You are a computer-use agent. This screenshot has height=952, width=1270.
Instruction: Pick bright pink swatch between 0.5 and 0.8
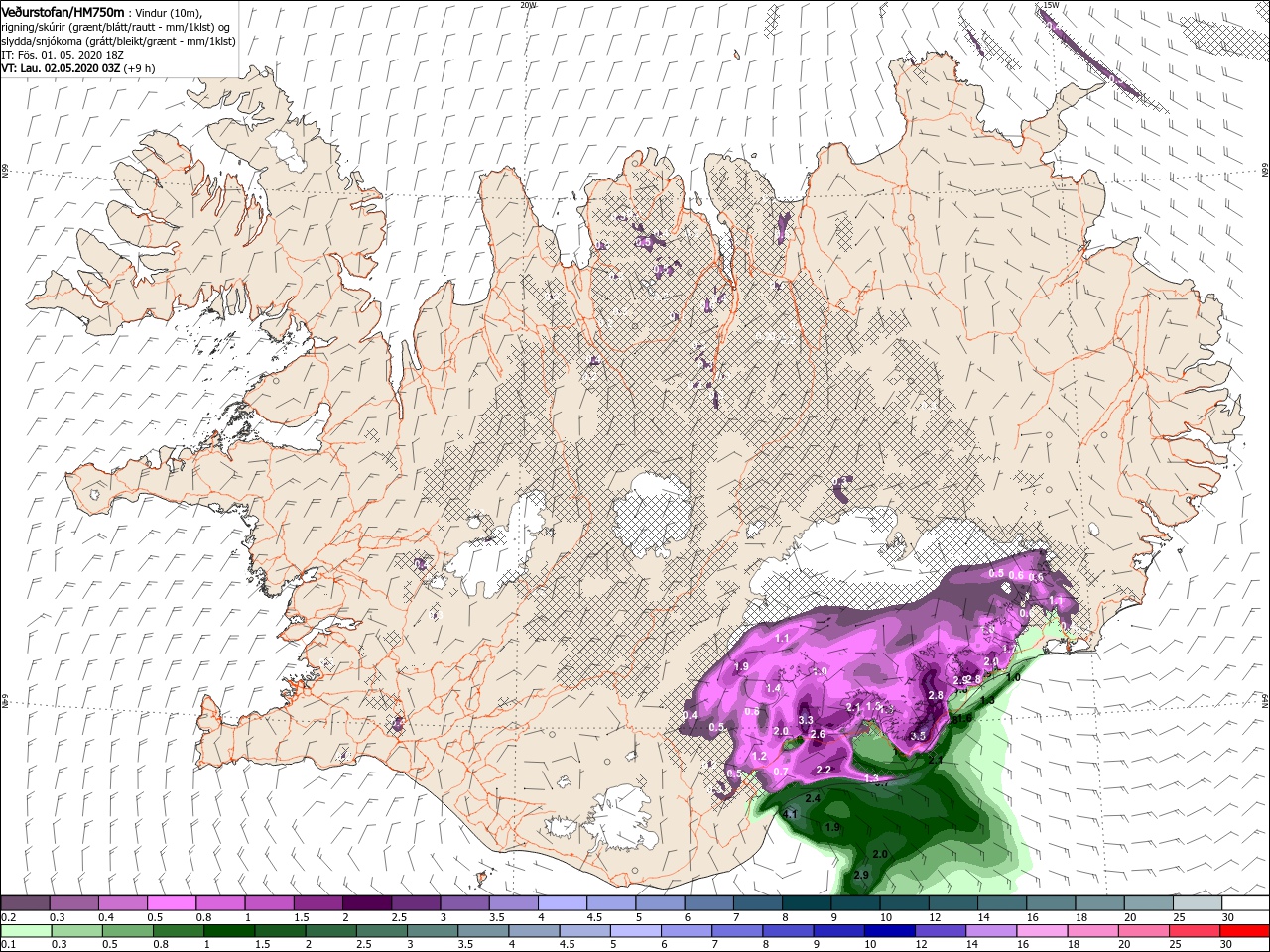[171, 904]
